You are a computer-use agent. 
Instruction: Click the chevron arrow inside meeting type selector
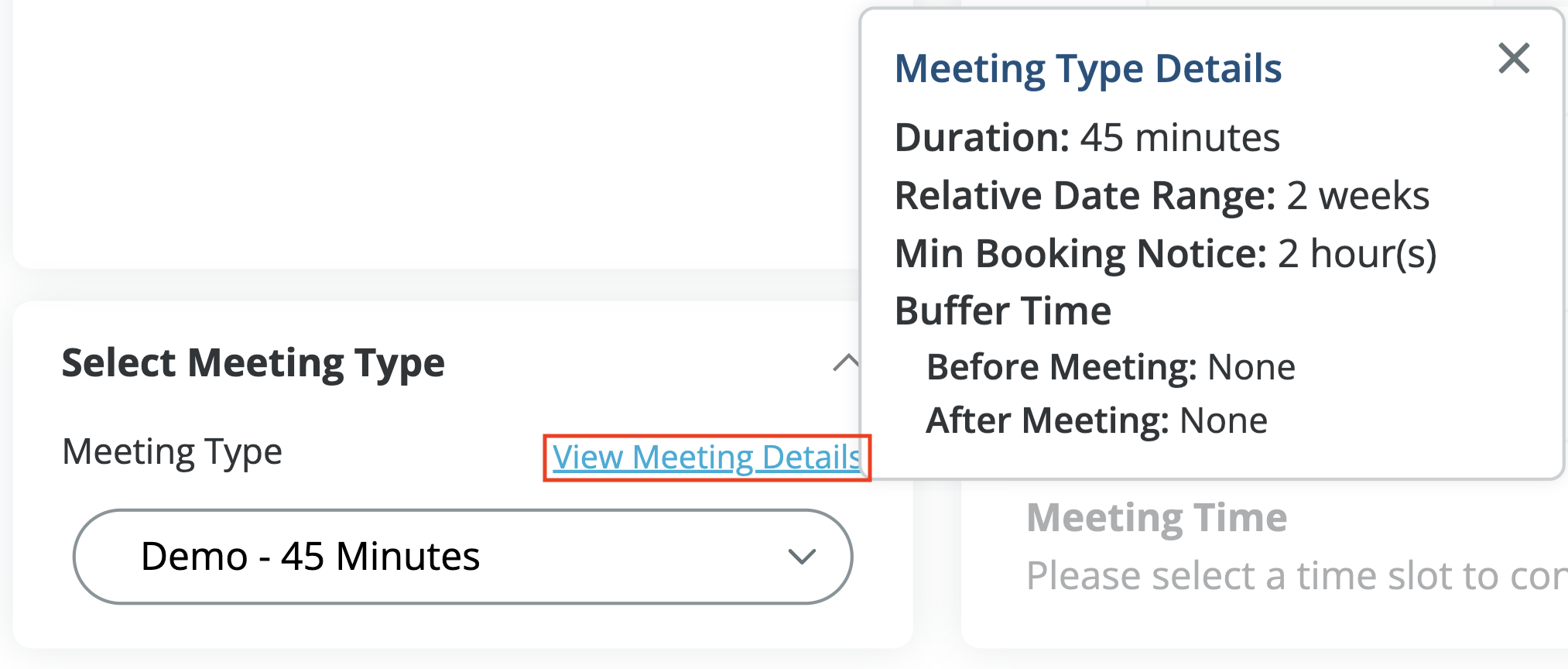pos(802,557)
